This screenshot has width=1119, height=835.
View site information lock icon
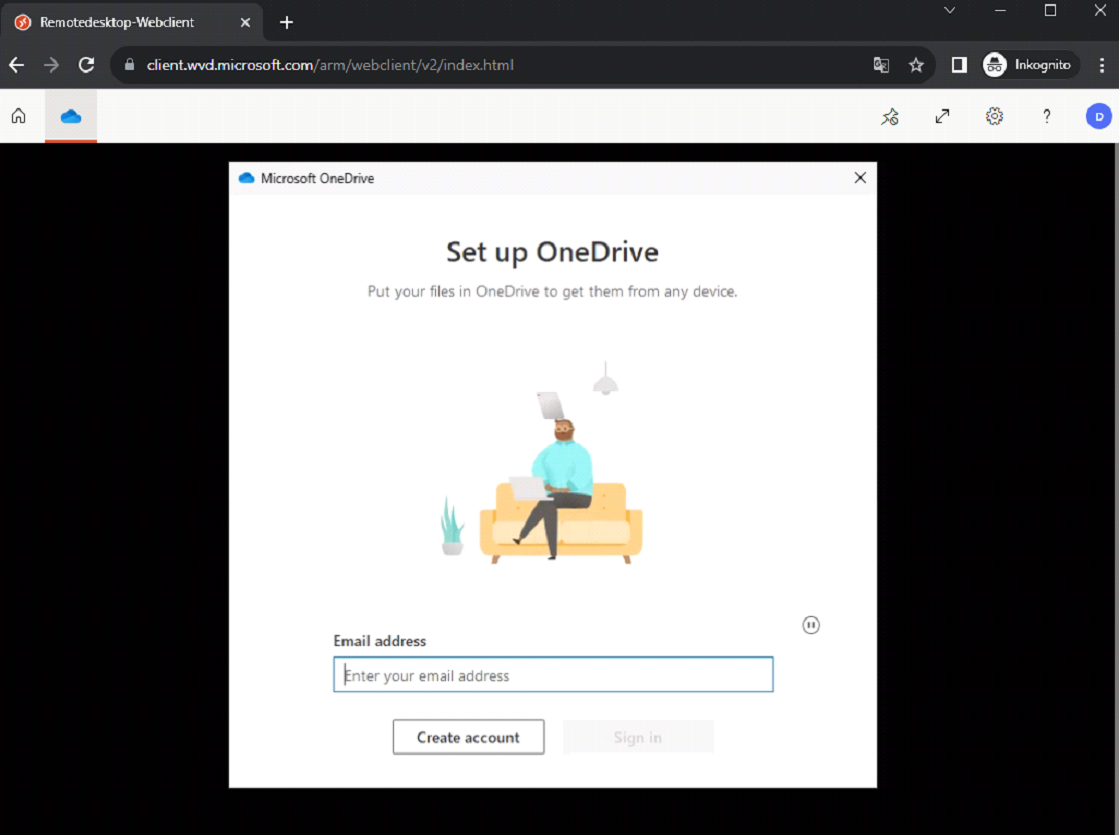129,65
